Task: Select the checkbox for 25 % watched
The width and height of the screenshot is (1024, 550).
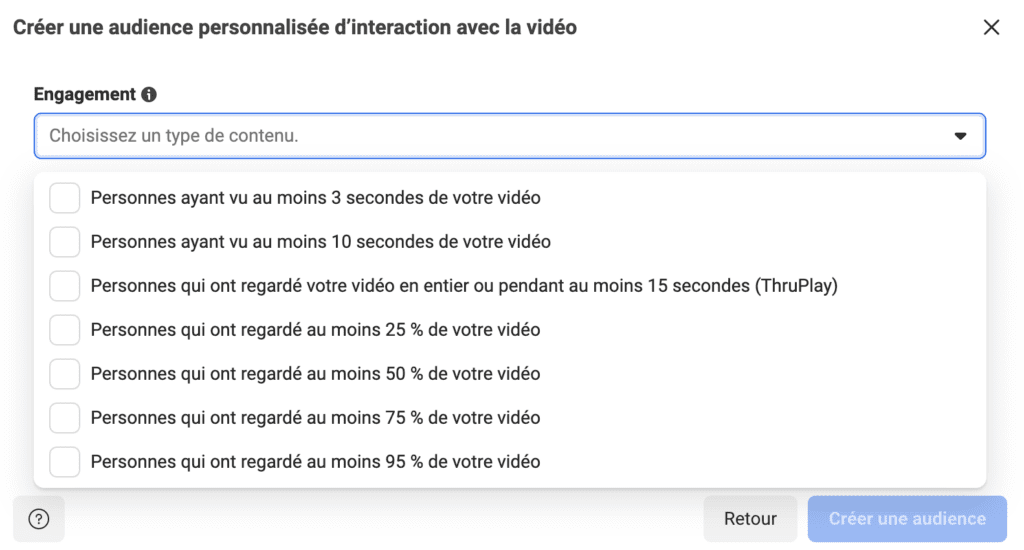Action: [65, 330]
